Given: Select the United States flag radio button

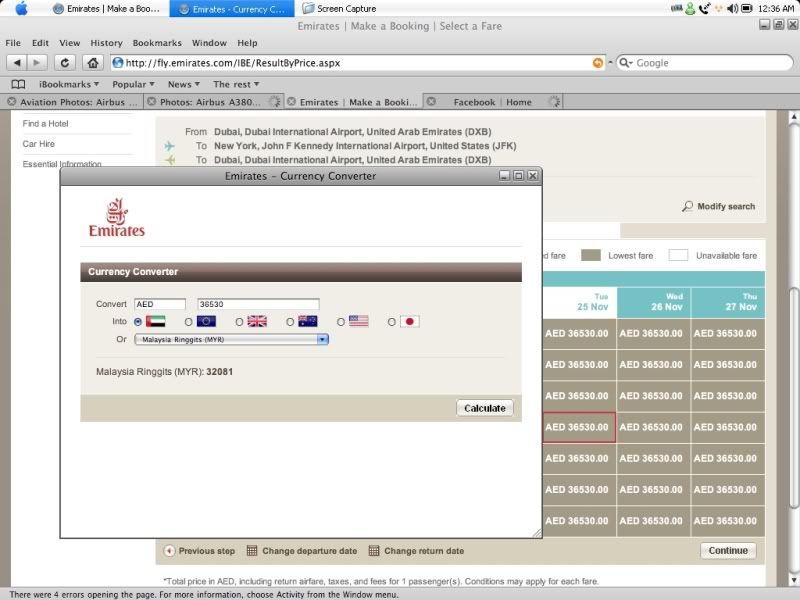Looking at the screenshot, I should [x=341, y=322].
